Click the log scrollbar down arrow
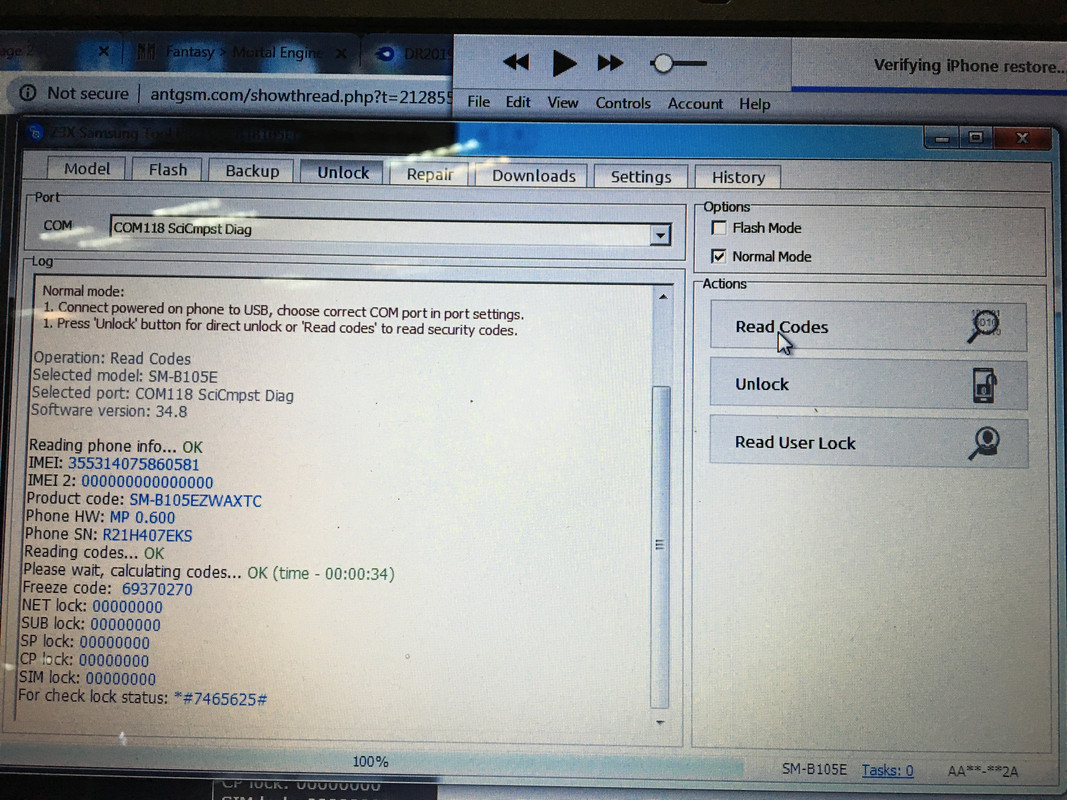This screenshot has height=800, width=1067. pos(660,722)
